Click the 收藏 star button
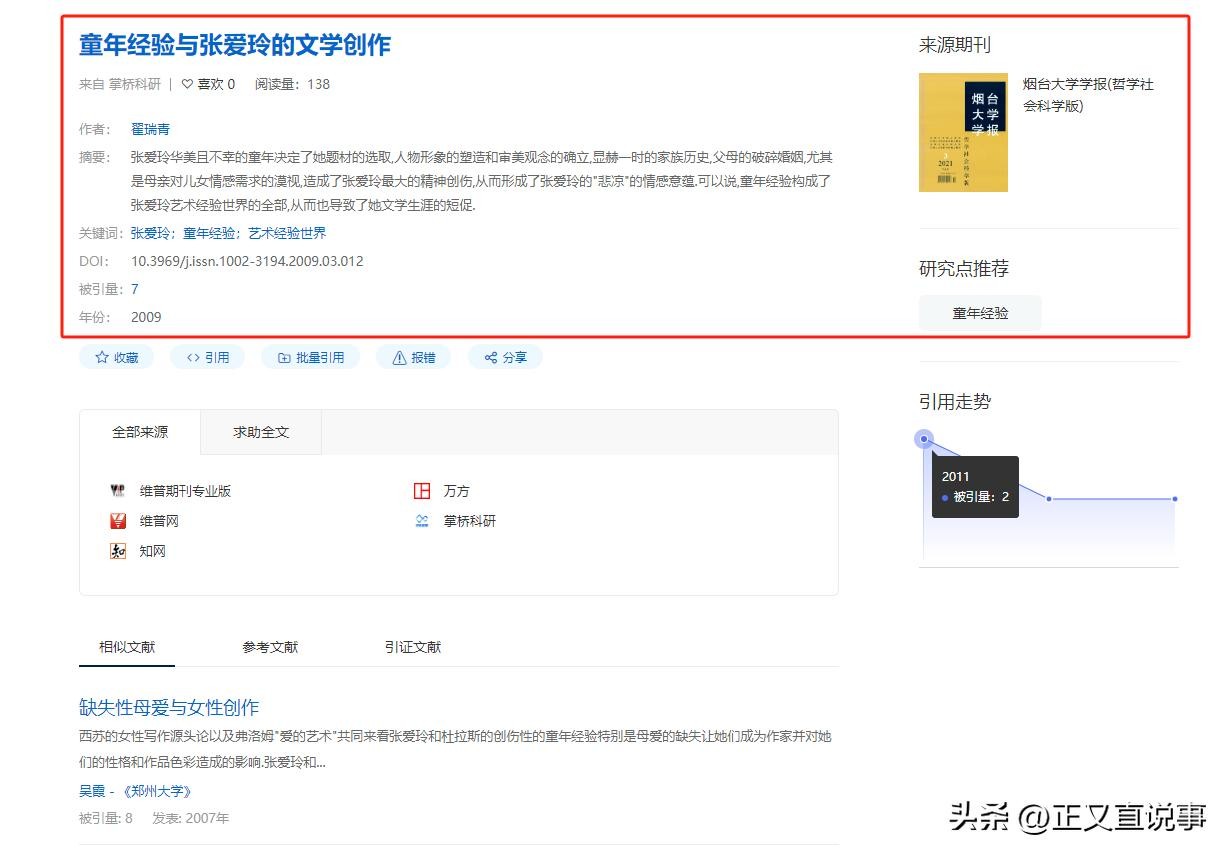The height and width of the screenshot is (857, 1231). (116, 357)
